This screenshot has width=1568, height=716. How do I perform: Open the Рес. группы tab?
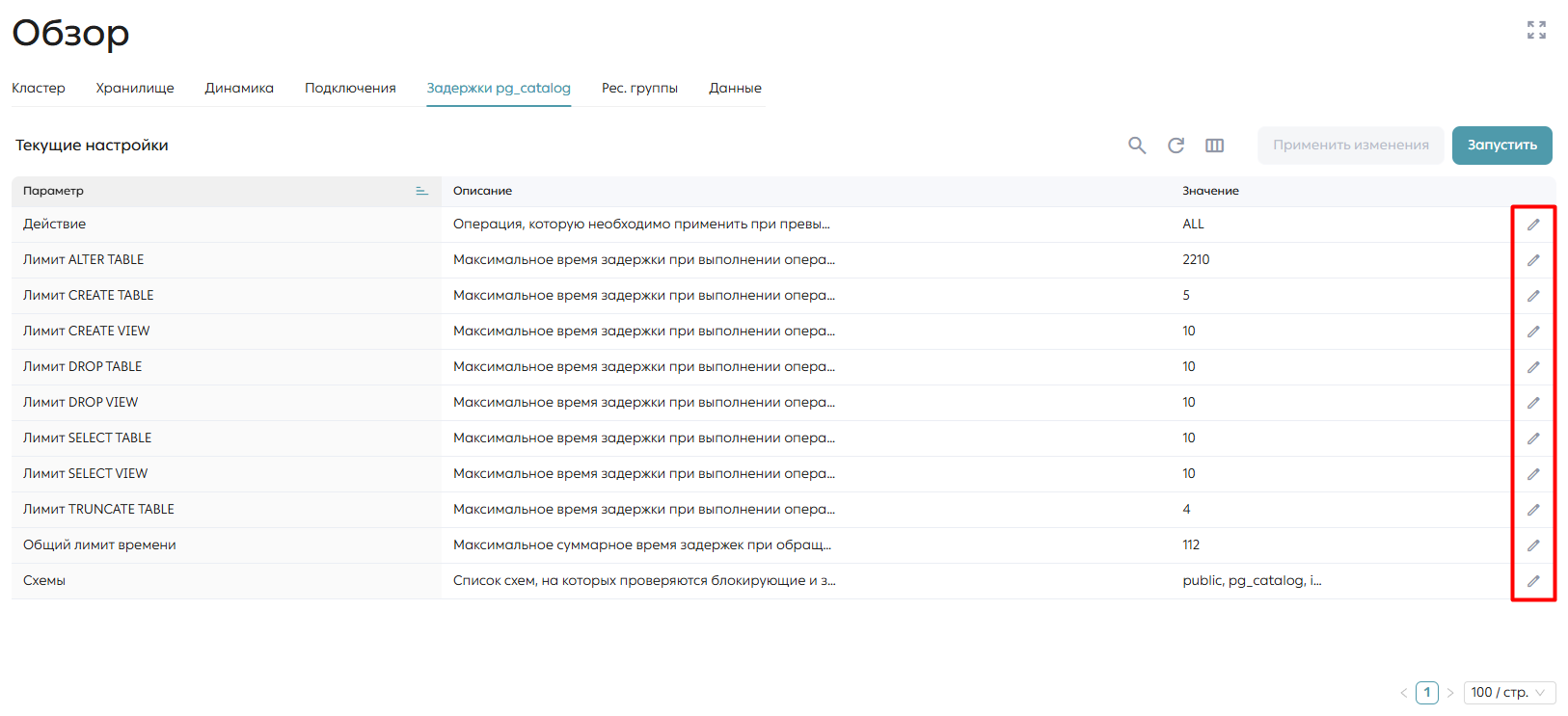coord(639,88)
